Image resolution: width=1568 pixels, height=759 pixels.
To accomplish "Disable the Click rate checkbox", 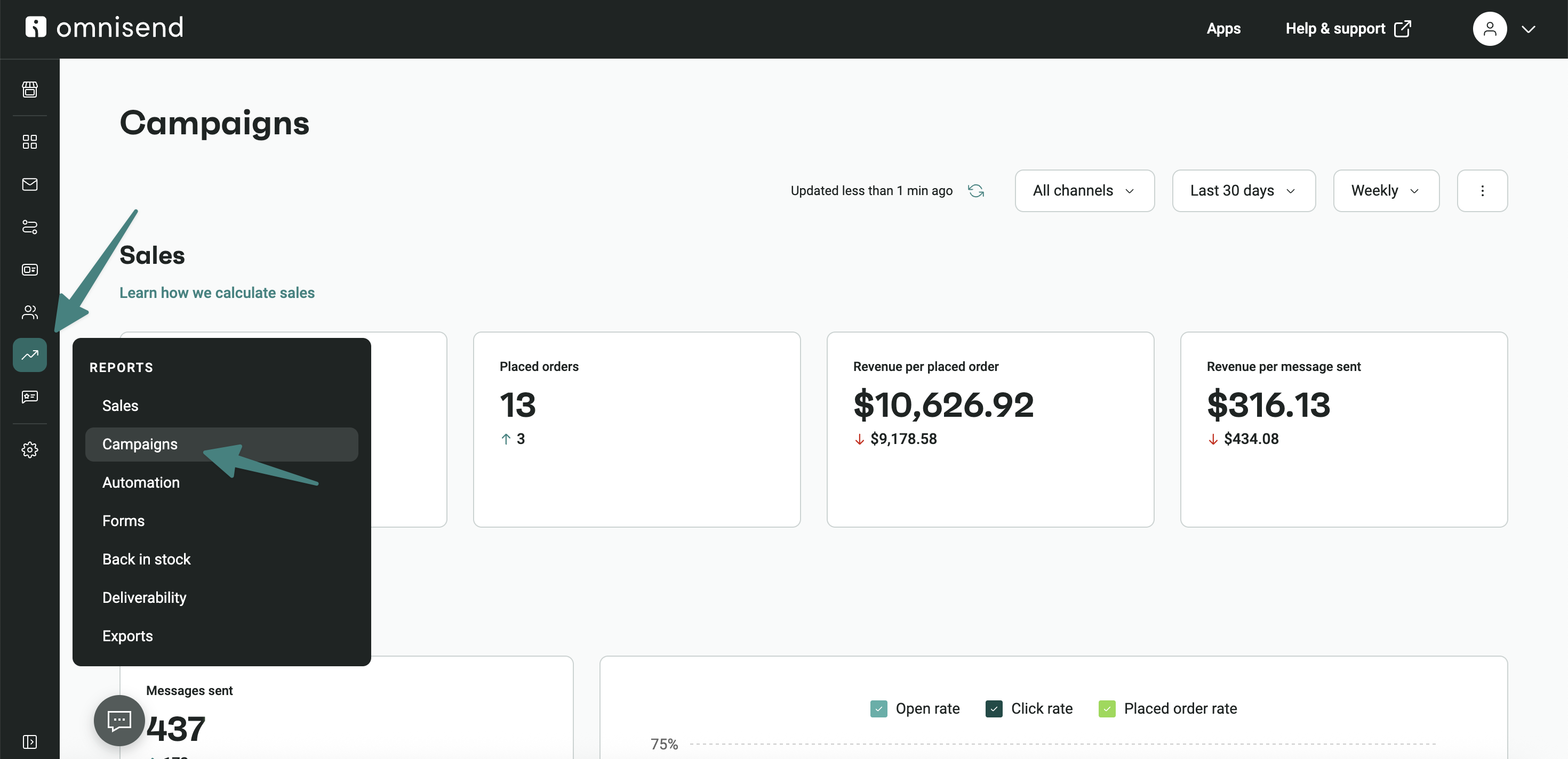I will coord(994,708).
